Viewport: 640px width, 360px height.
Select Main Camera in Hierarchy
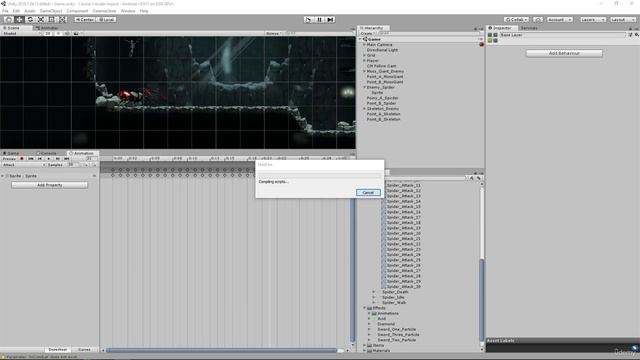(379, 44)
